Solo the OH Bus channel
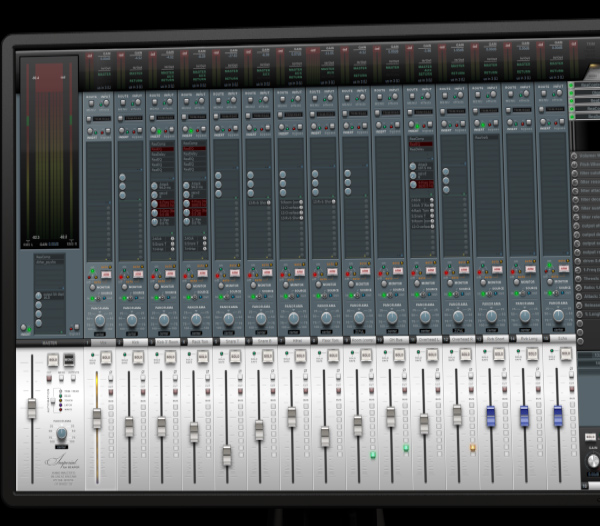The width and height of the screenshot is (600, 526). 399,355
